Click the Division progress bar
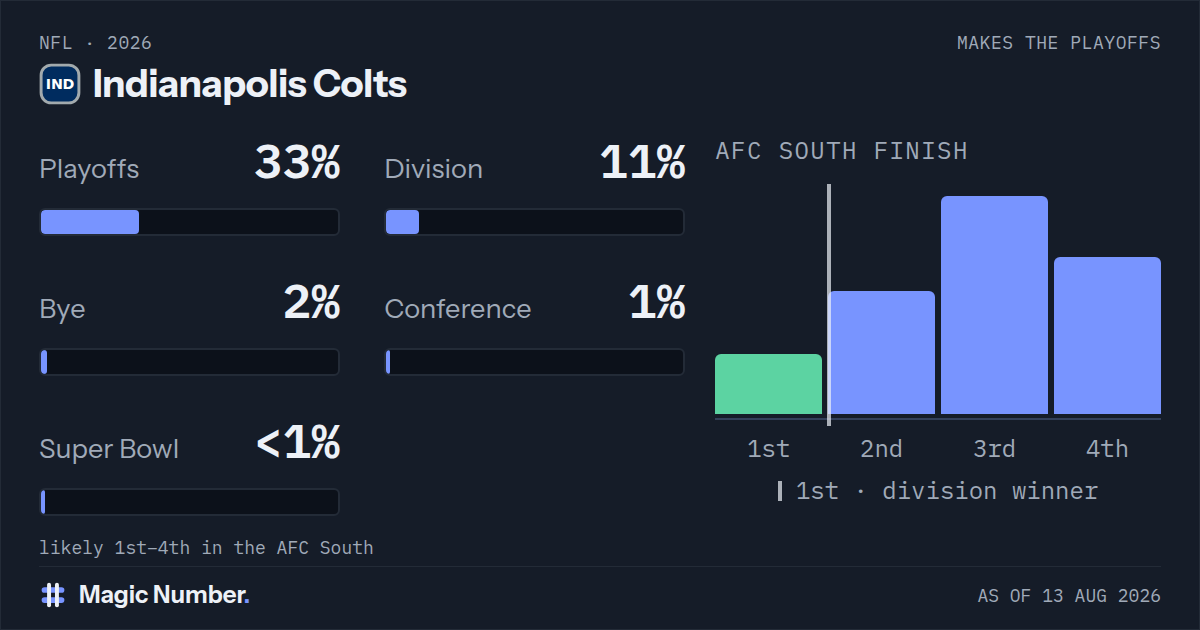The image size is (1200, 630). pyautogui.click(x=535, y=222)
